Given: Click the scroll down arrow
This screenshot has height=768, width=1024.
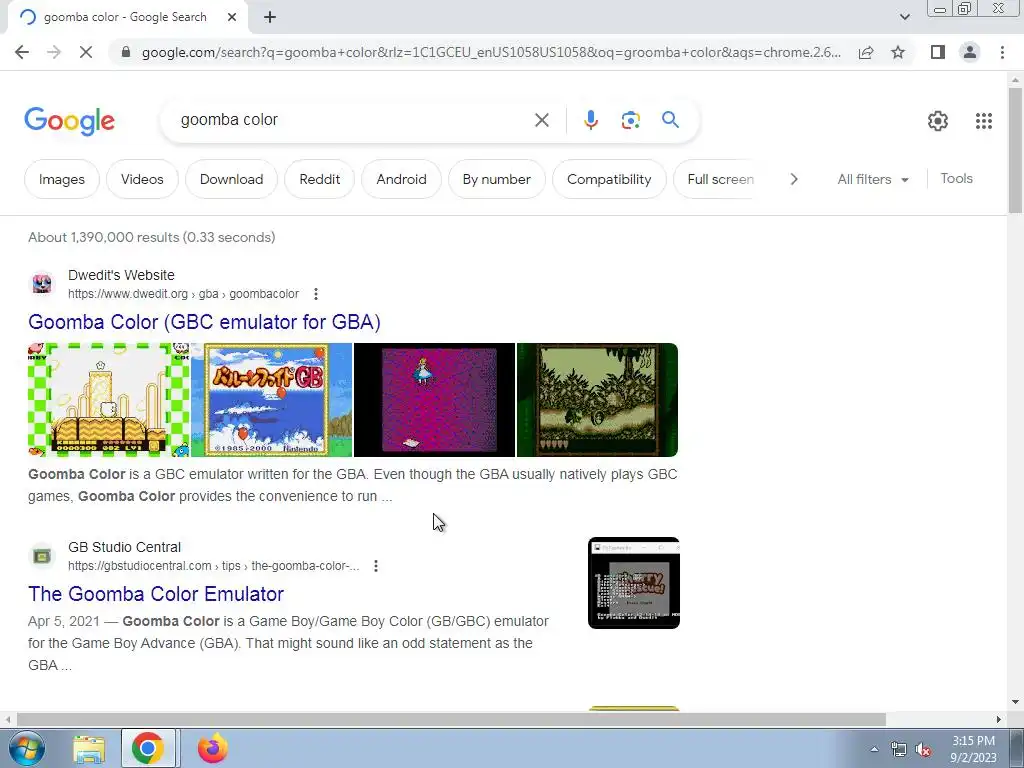Looking at the screenshot, I should pos(1015,702).
